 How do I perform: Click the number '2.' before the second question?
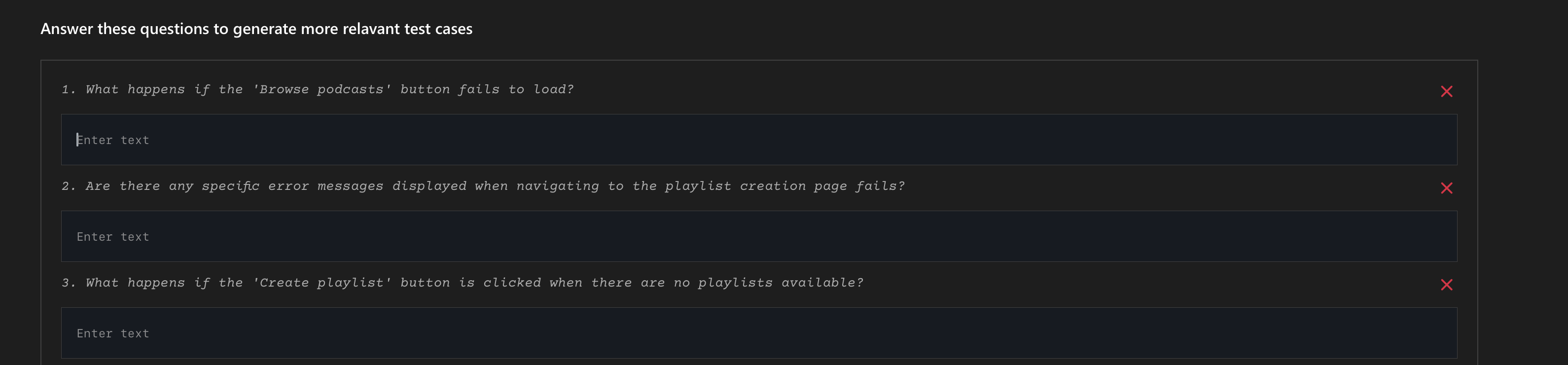pyautogui.click(x=68, y=186)
